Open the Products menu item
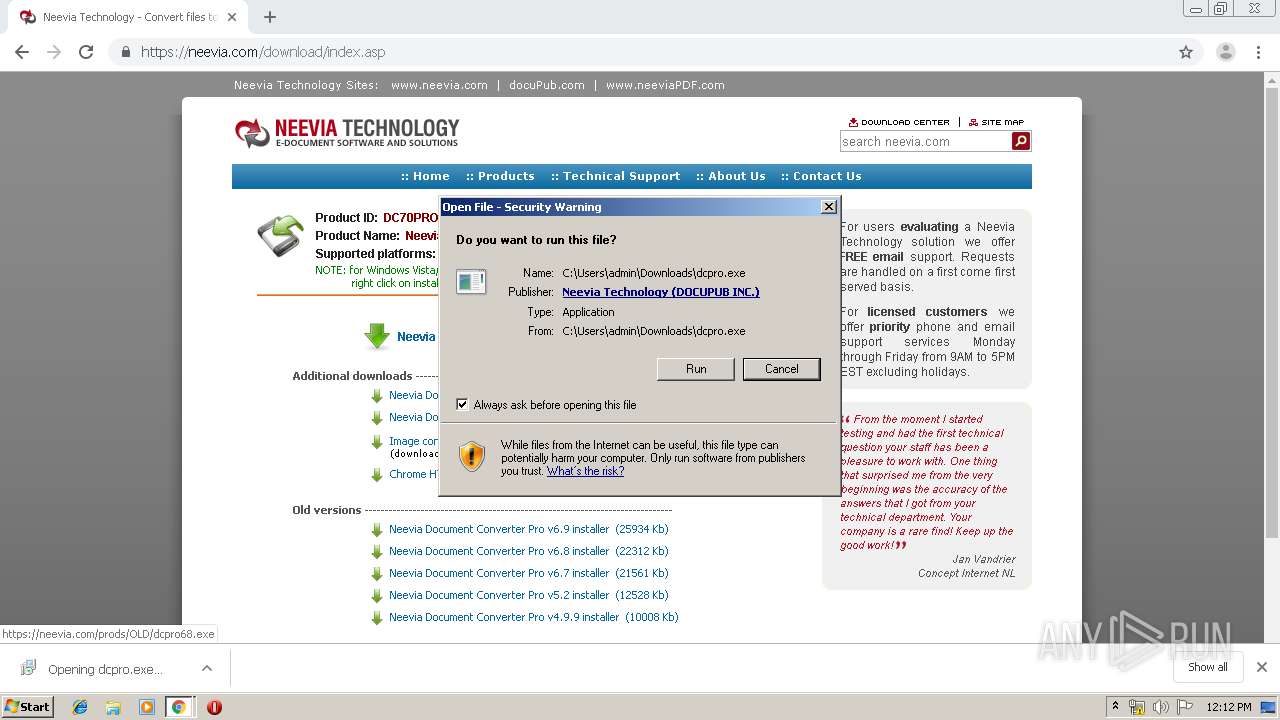Viewport: 1280px width, 720px height. tap(500, 176)
